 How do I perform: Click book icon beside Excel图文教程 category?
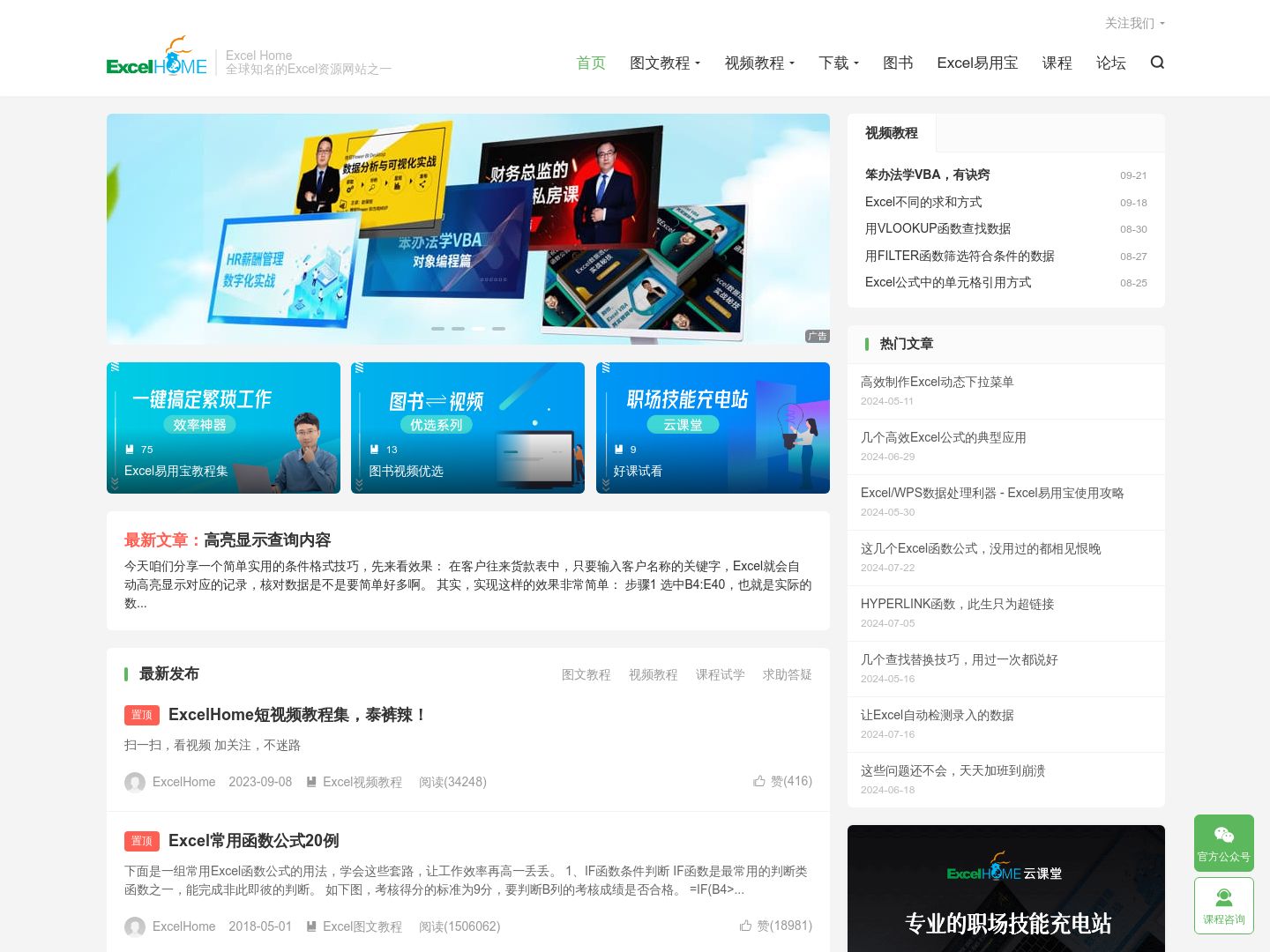point(311,926)
